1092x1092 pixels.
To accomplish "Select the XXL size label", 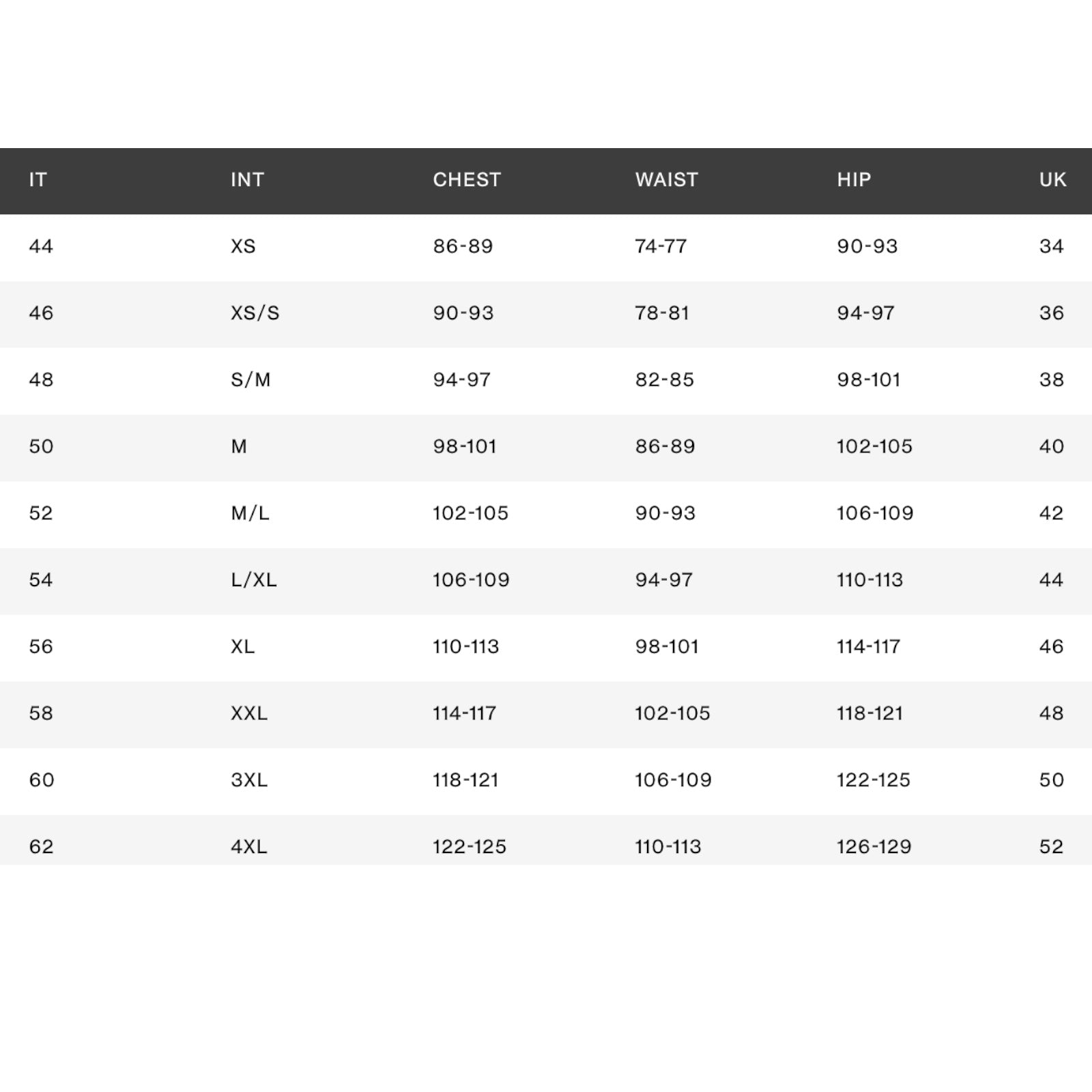I will pos(248,713).
